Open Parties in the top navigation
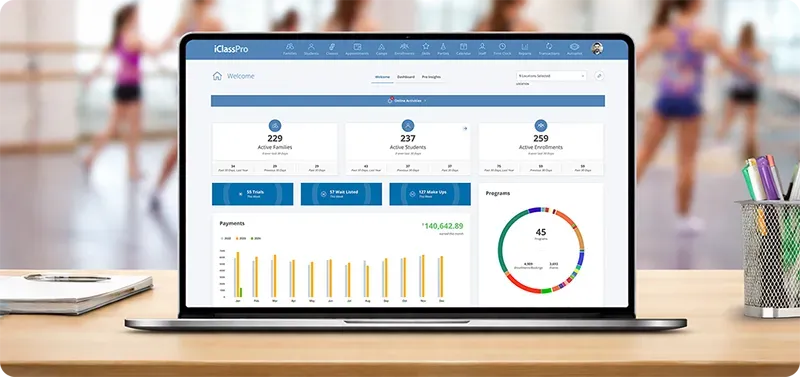This screenshot has width=800, height=377. 443,48
